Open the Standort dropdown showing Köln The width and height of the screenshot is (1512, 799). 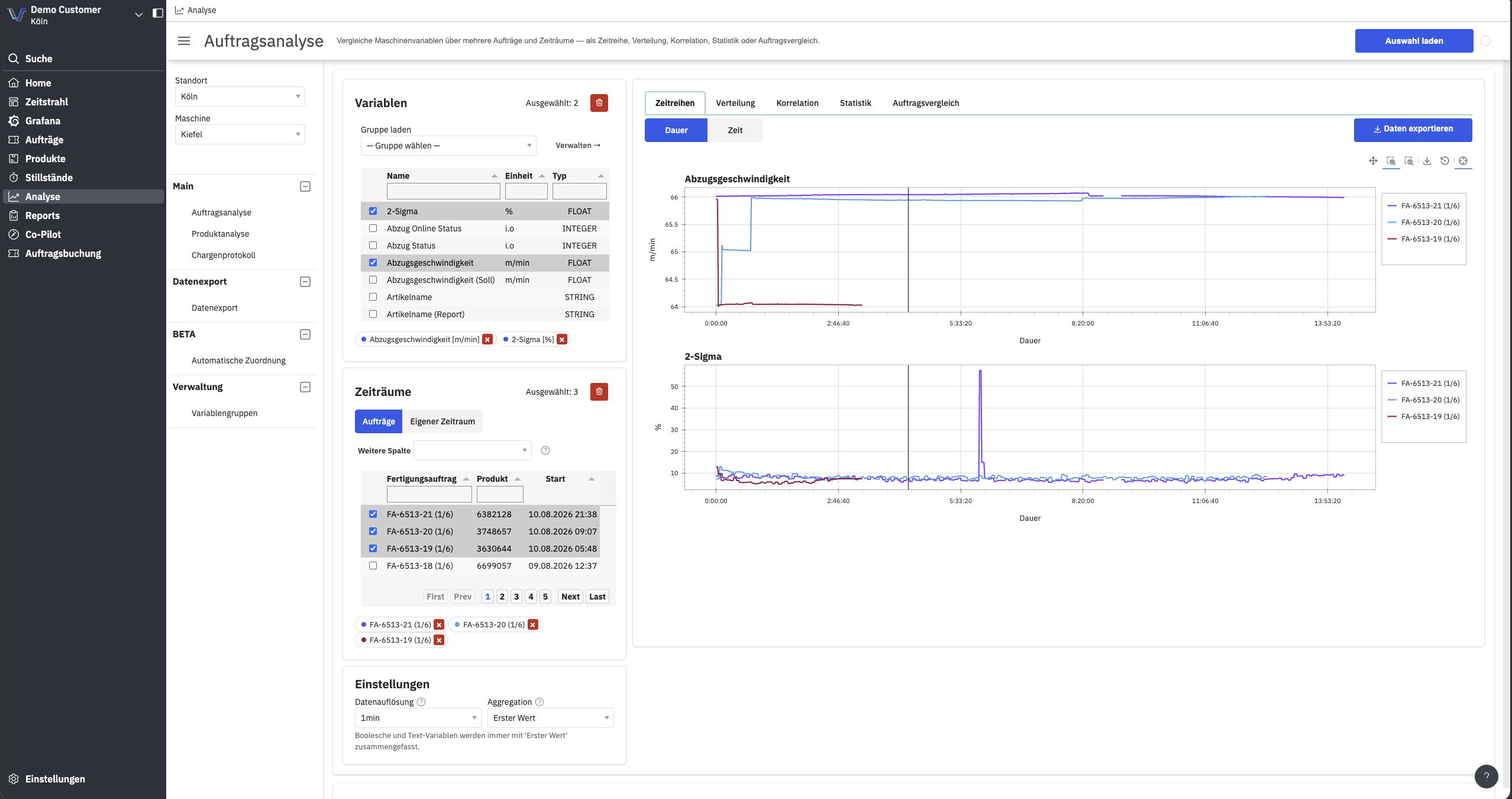click(x=240, y=97)
